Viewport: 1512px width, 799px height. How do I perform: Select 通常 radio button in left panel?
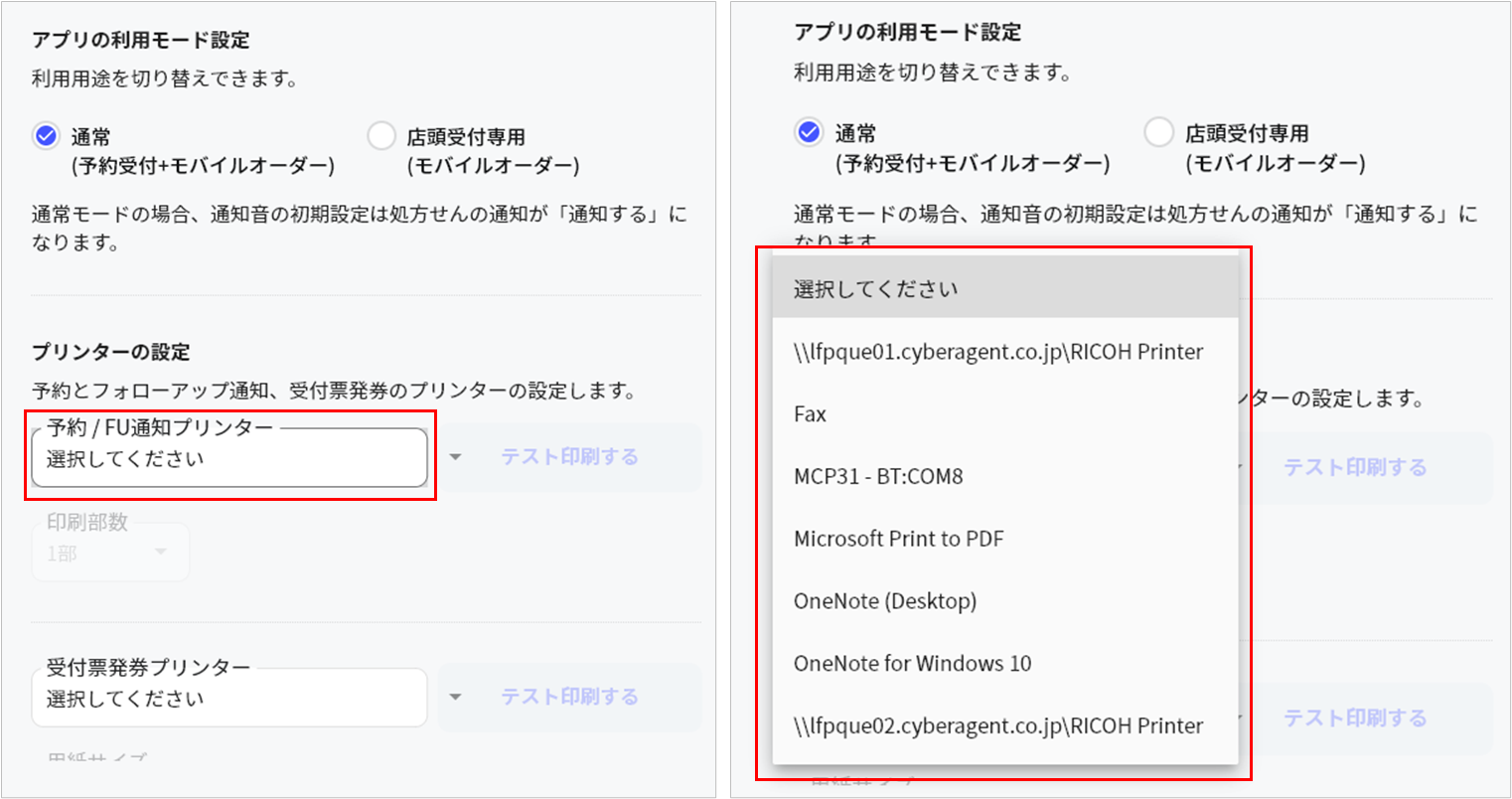[46, 136]
